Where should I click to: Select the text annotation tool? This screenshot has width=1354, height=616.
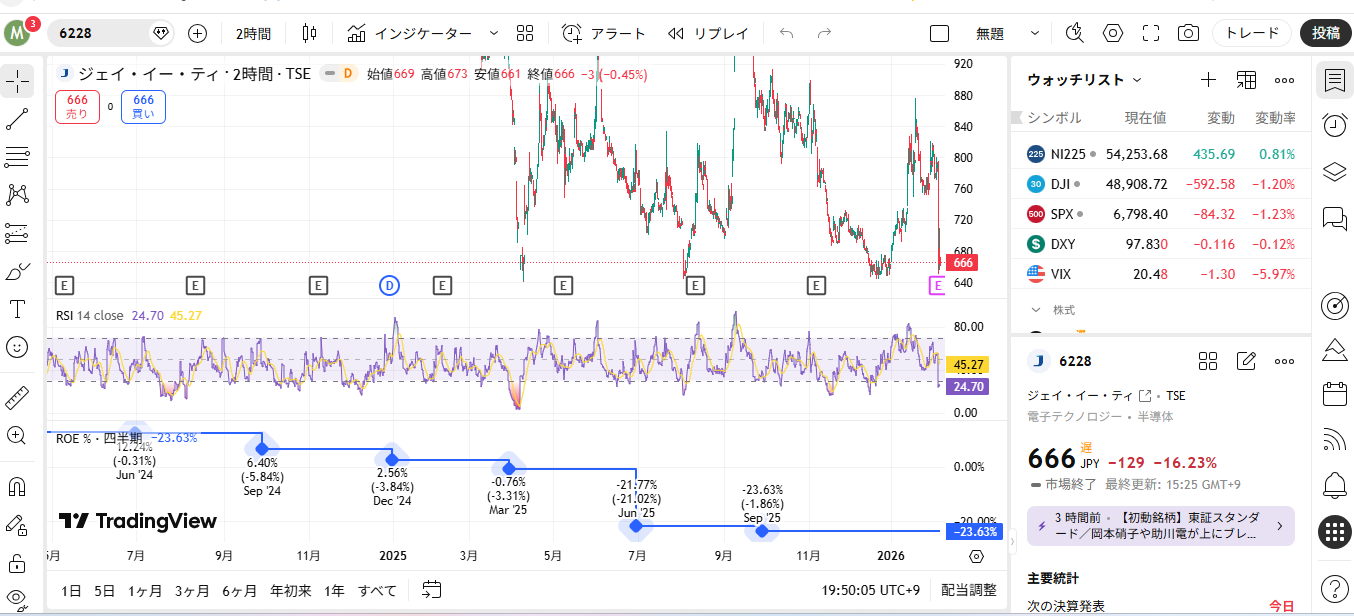[x=17, y=309]
